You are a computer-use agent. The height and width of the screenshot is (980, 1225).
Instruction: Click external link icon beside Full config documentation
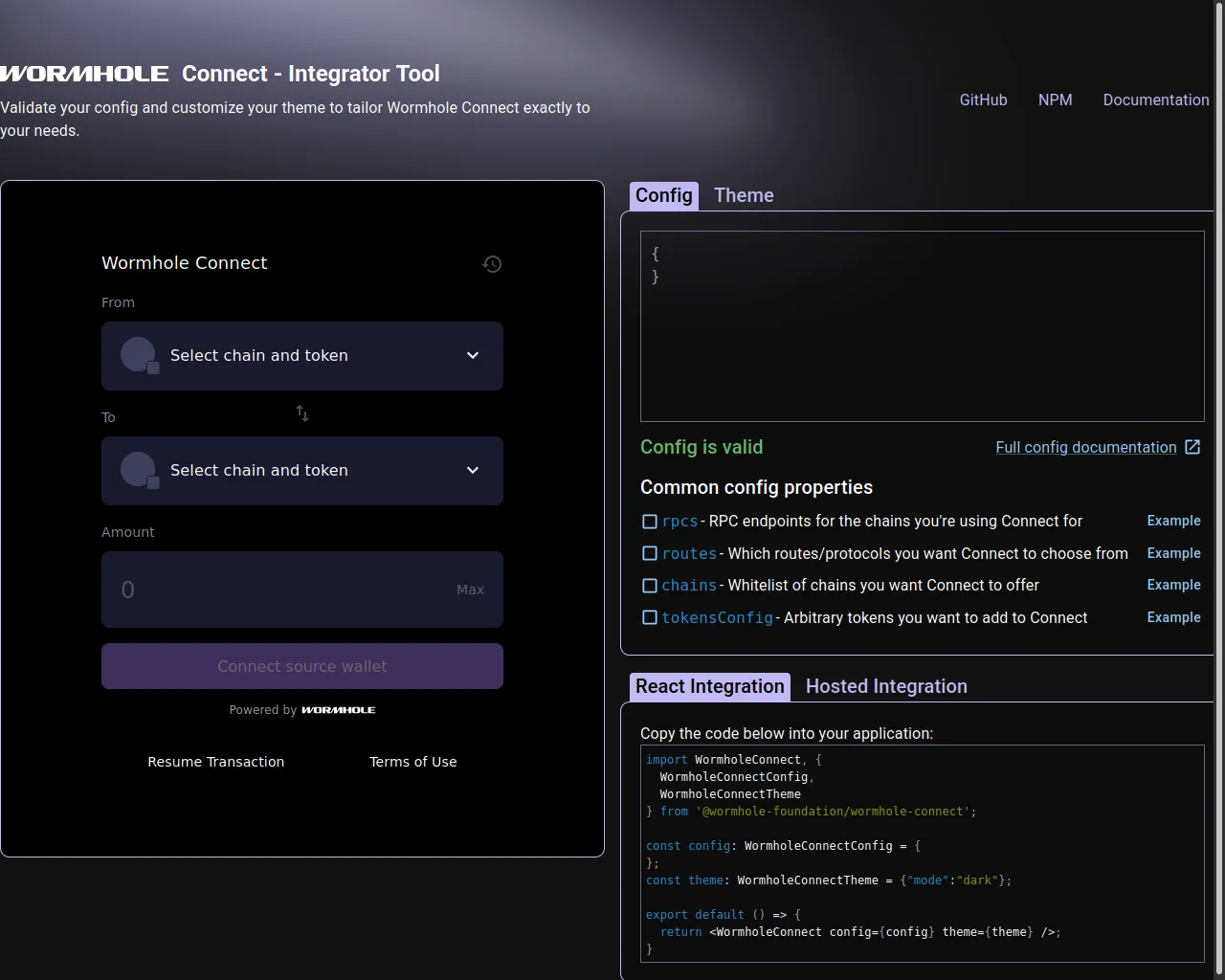click(x=1192, y=447)
